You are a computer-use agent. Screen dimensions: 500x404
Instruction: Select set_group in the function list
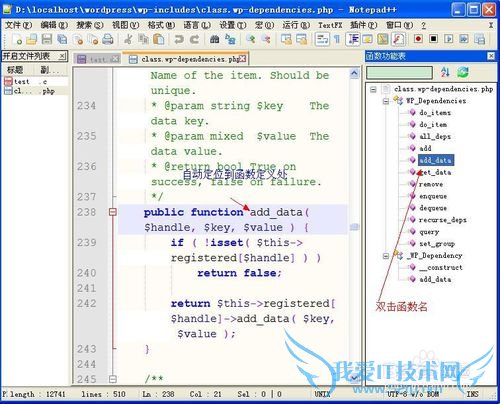[x=437, y=244]
